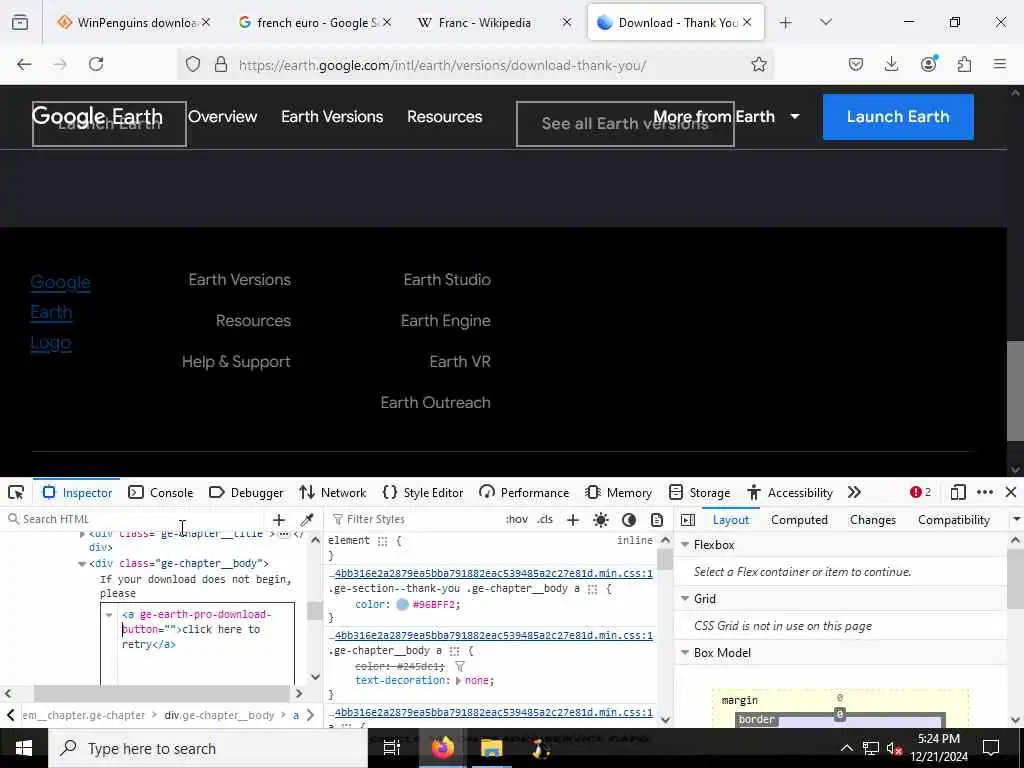Open the Firefox extensions icon
This screenshot has width=1024, height=768.
(x=964, y=64)
